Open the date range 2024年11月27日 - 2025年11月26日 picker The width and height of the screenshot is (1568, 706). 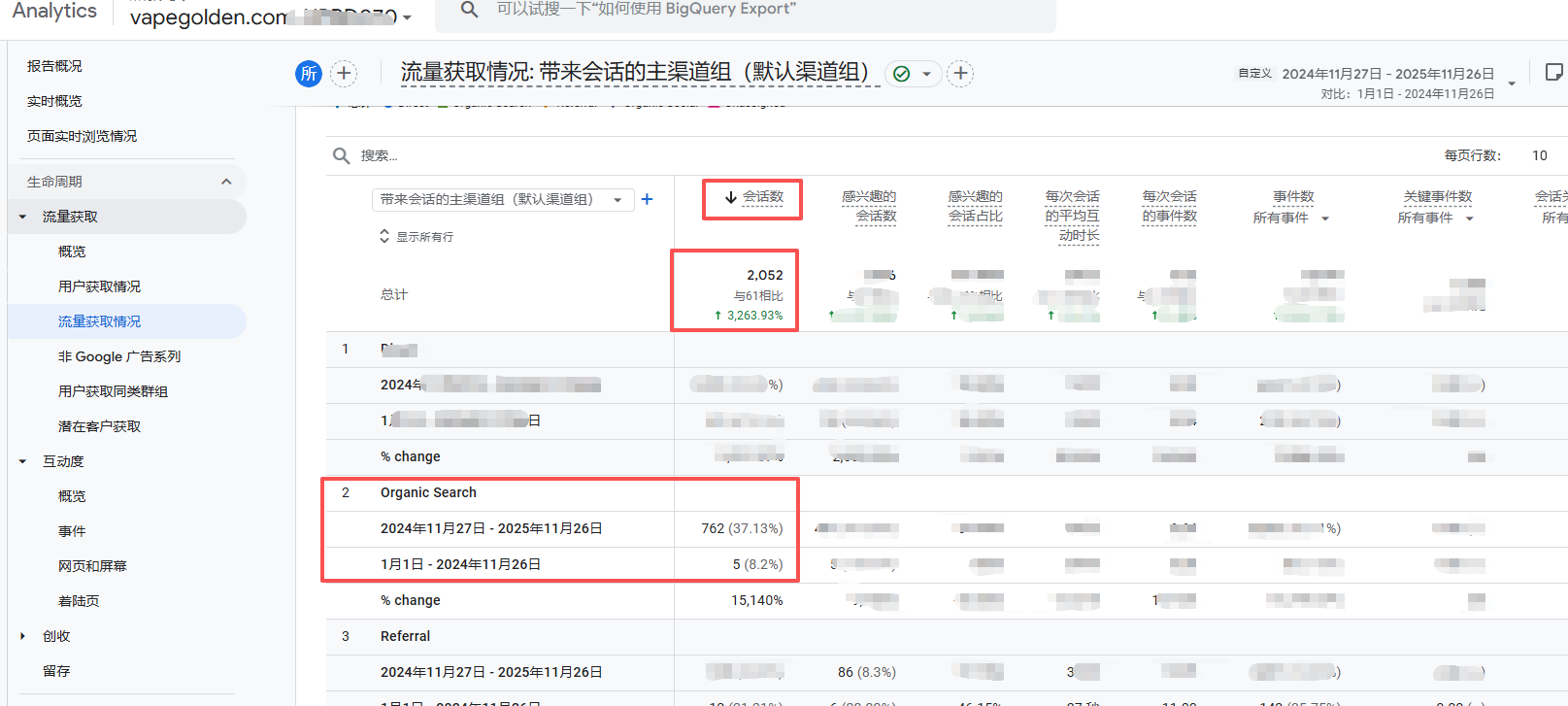coord(1387,74)
